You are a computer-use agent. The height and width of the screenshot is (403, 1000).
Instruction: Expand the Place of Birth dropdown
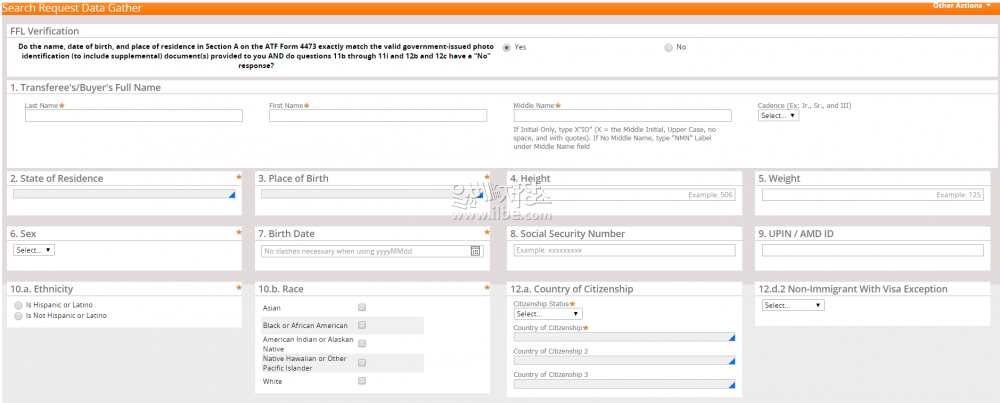pos(372,195)
